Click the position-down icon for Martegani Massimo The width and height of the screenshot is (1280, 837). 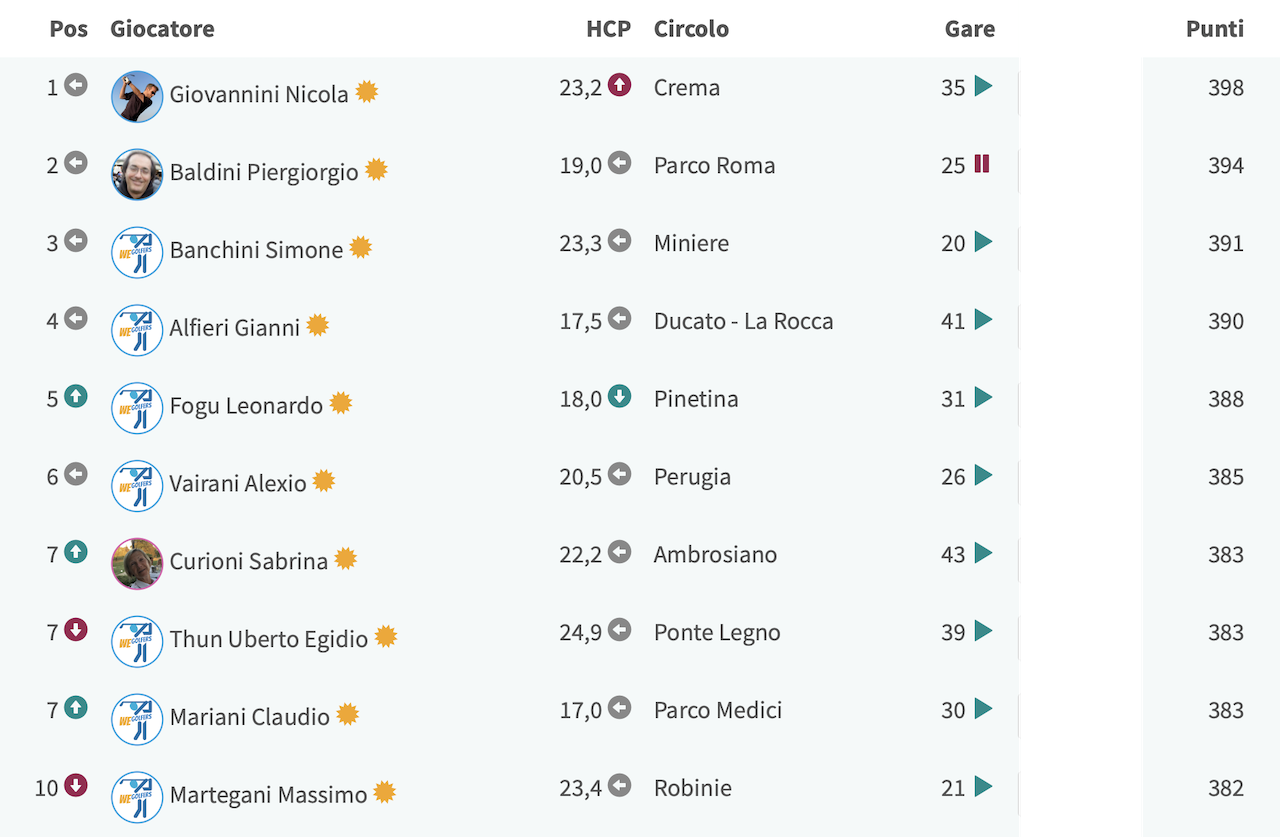click(76, 785)
